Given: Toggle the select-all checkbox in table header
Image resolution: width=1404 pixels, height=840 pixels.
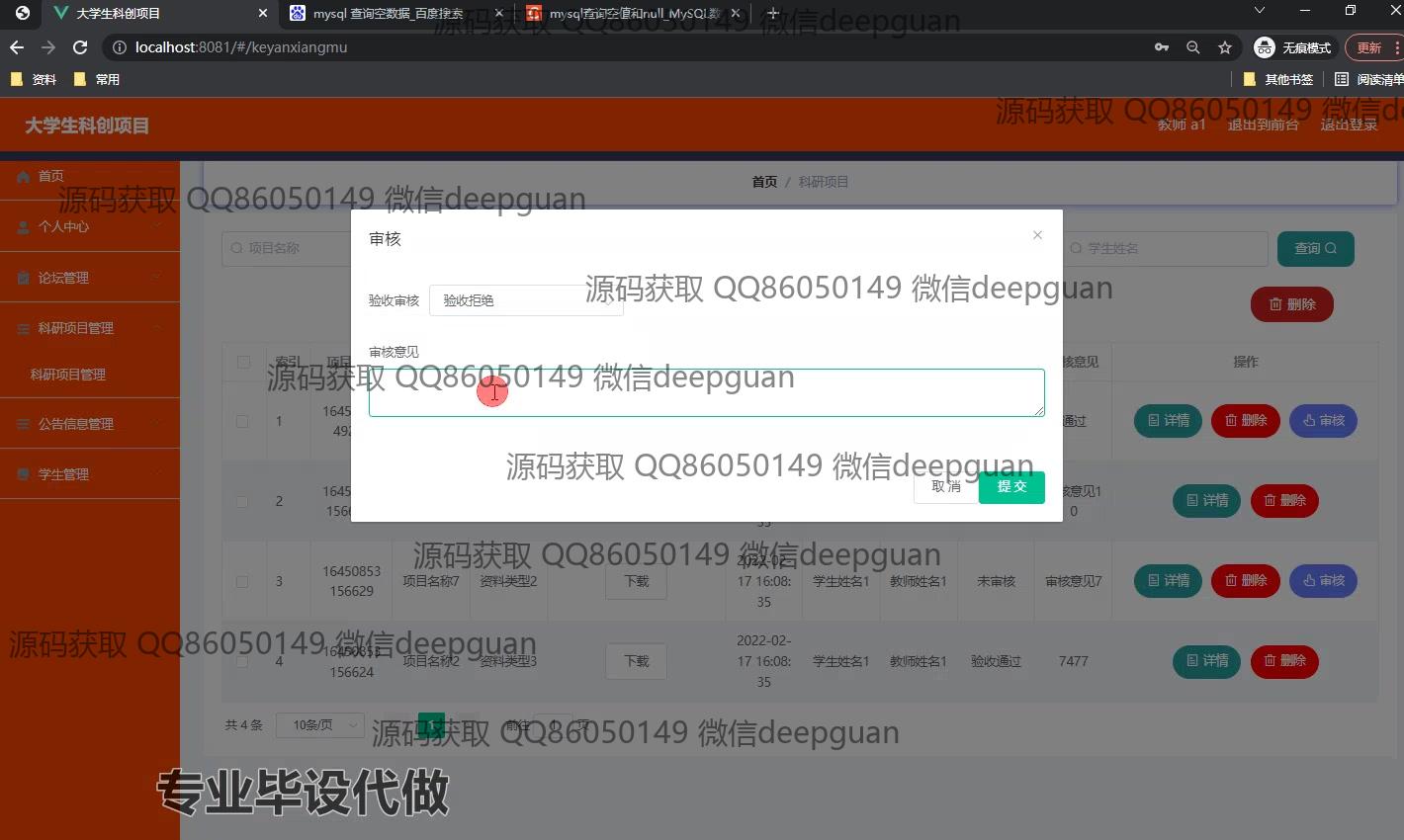Looking at the screenshot, I should coord(243,362).
